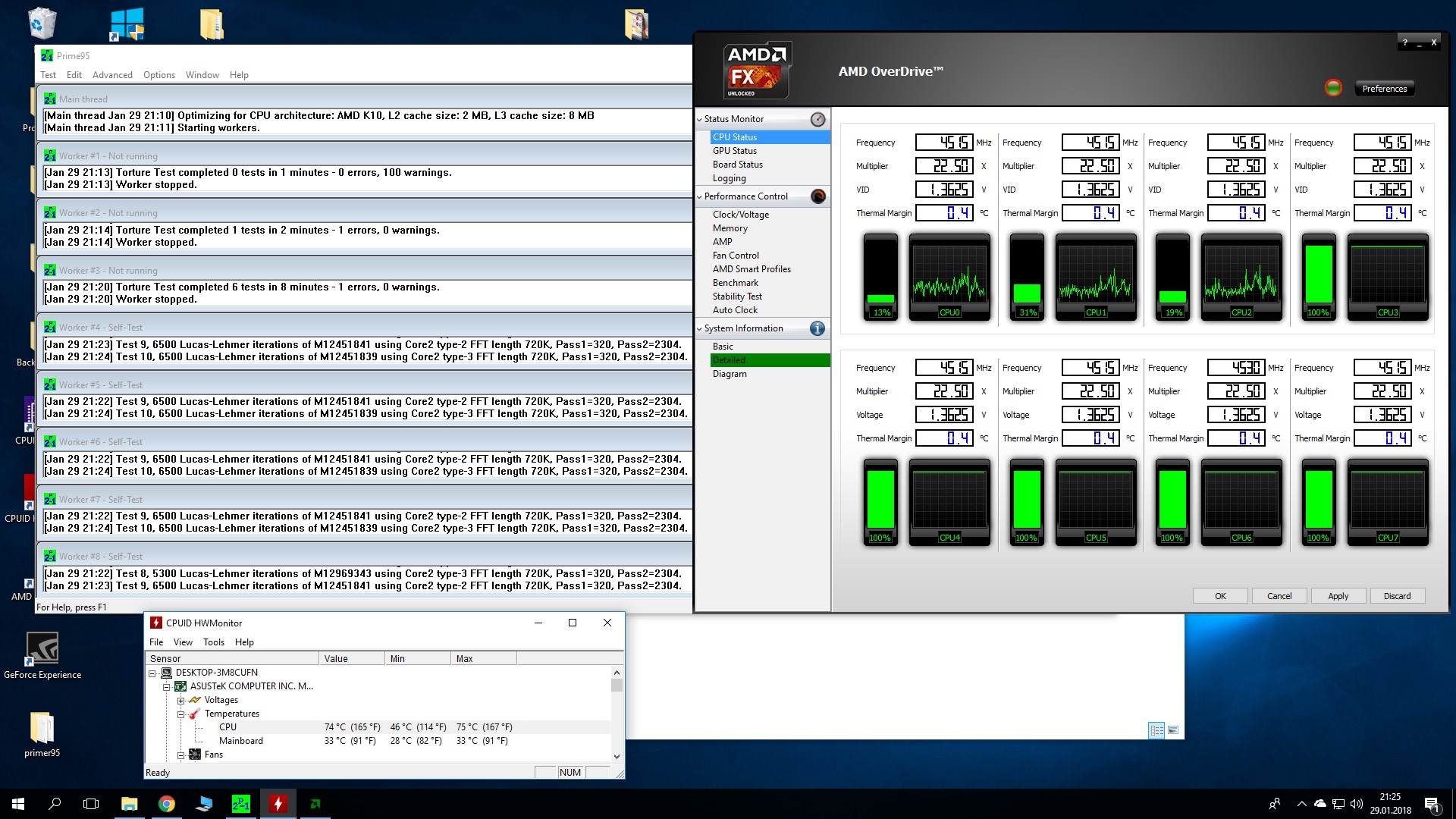The height and width of the screenshot is (819, 1456).
Task: Open HWMonitor View menu
Action: (183, 642)
